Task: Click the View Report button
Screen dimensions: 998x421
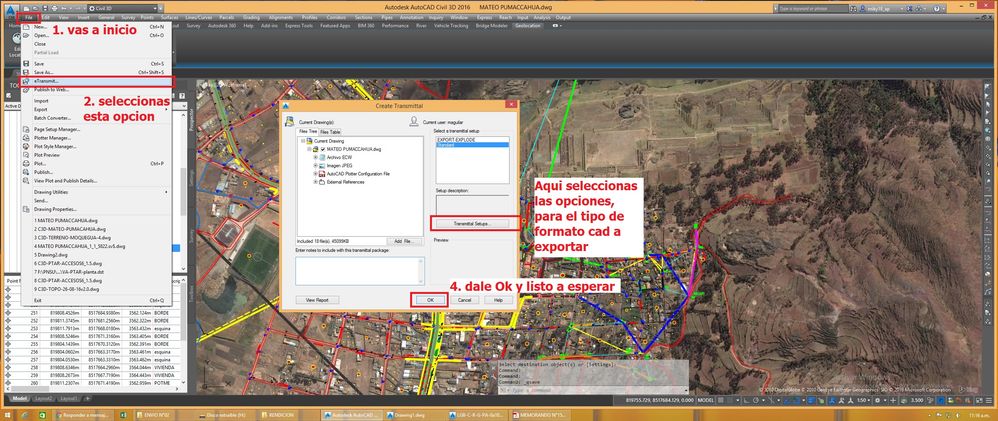Action: click(317, 299)
